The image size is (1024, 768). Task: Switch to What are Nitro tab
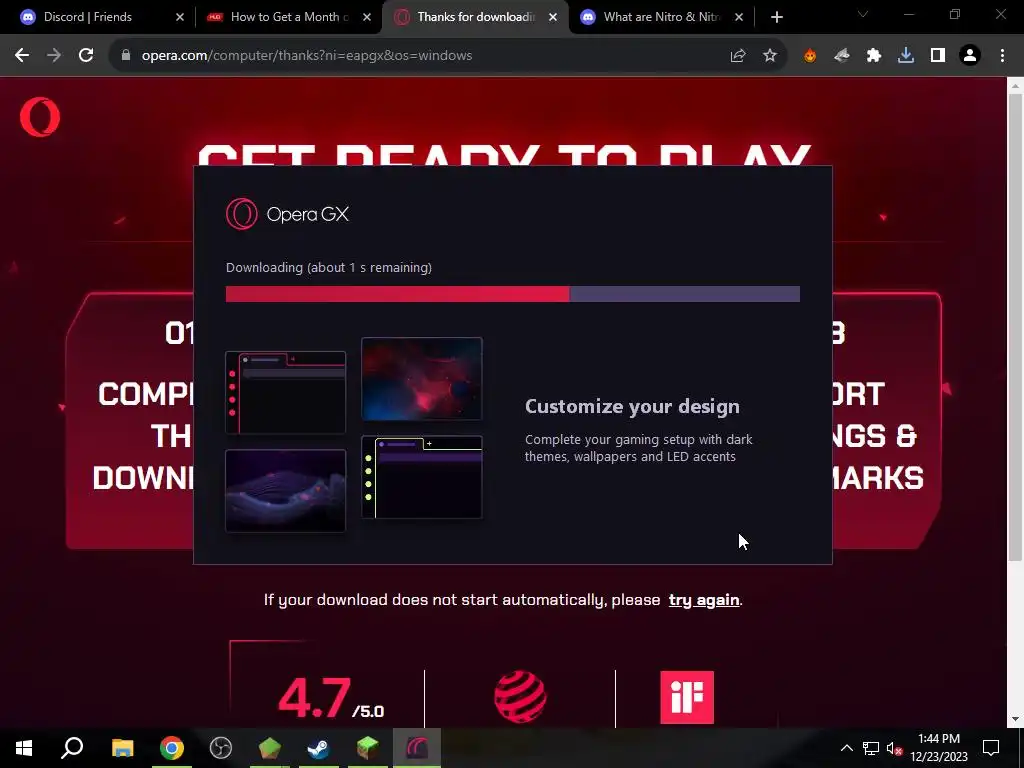point(662,17)
